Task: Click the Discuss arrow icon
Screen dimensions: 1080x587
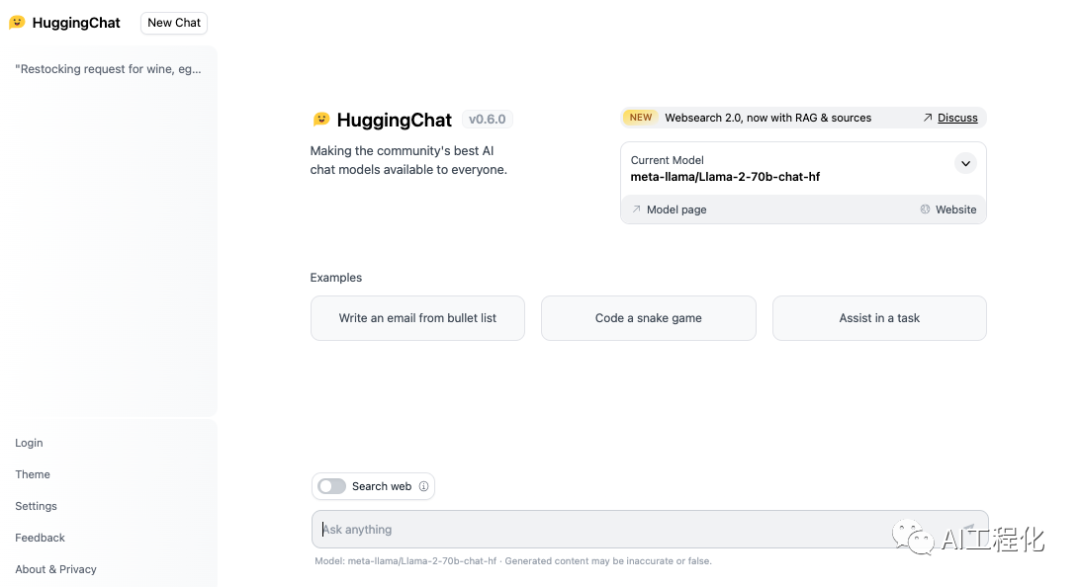Action: click(928, 118)
